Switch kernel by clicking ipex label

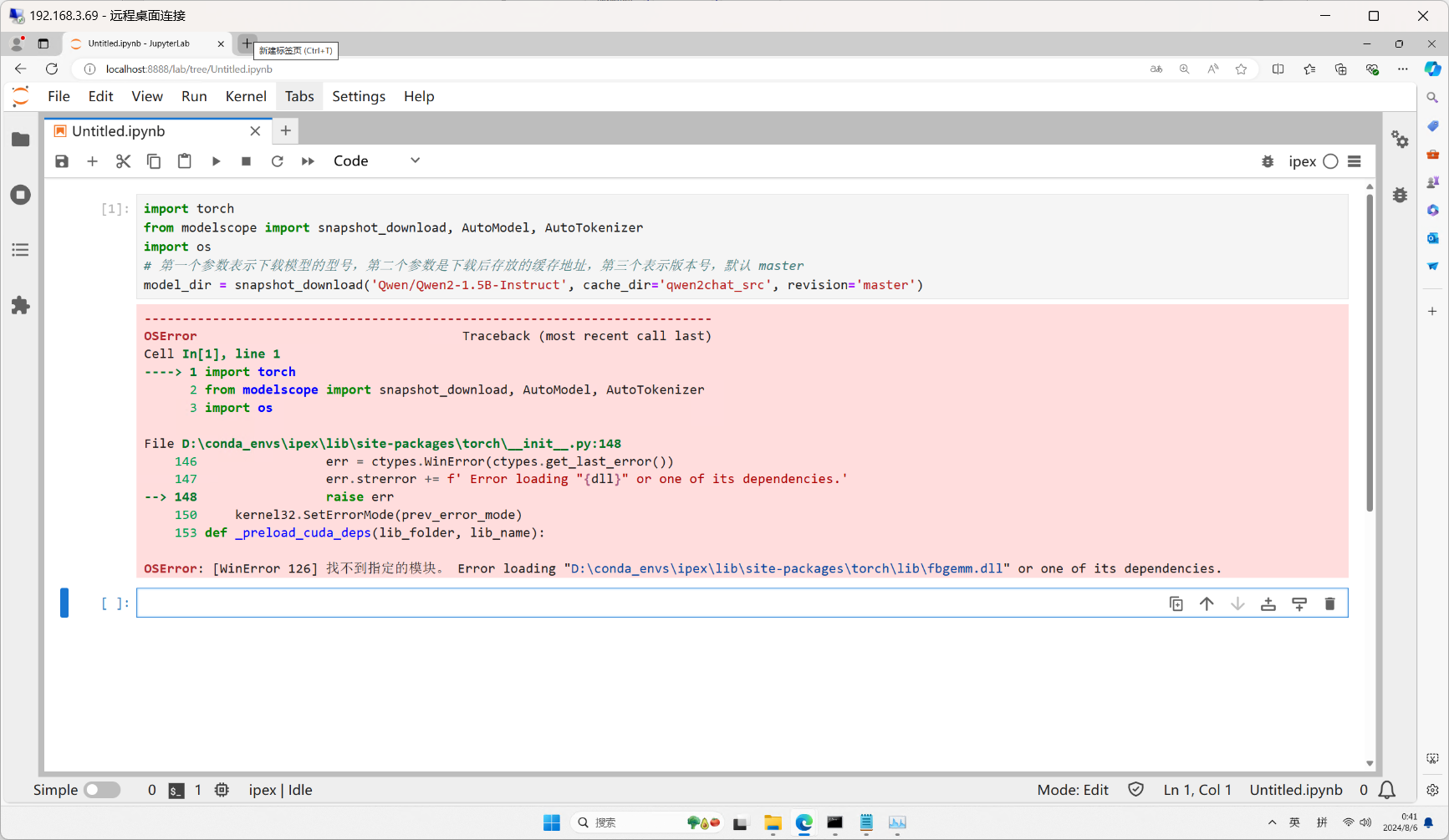[1302, 161]
